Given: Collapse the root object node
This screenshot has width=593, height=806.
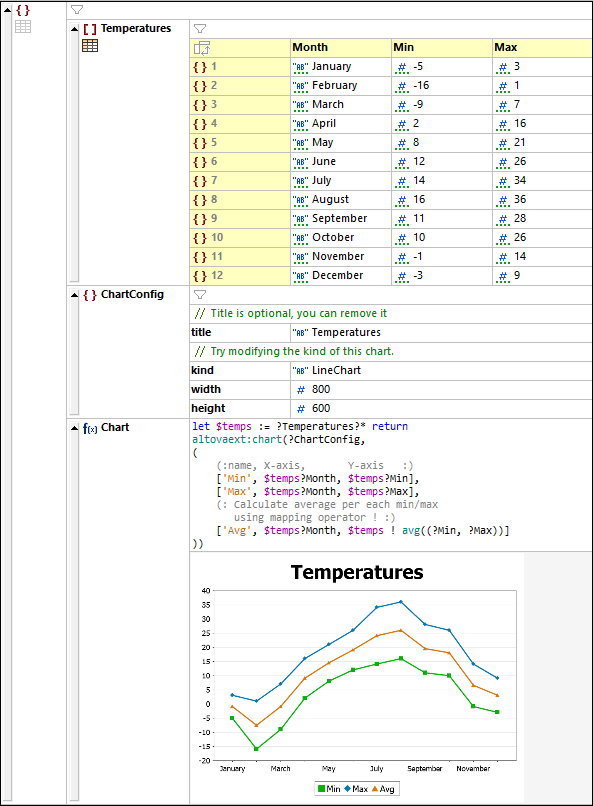Looking at the screenshot, I should pyautogui.click(x=8, y=10).
